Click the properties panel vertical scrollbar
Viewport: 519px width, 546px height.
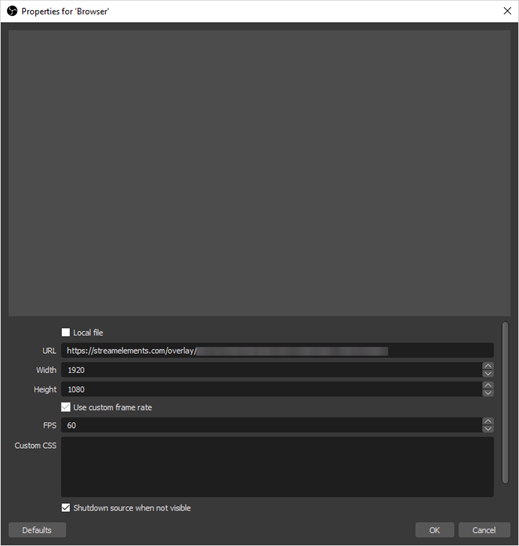tap(505, 403)
